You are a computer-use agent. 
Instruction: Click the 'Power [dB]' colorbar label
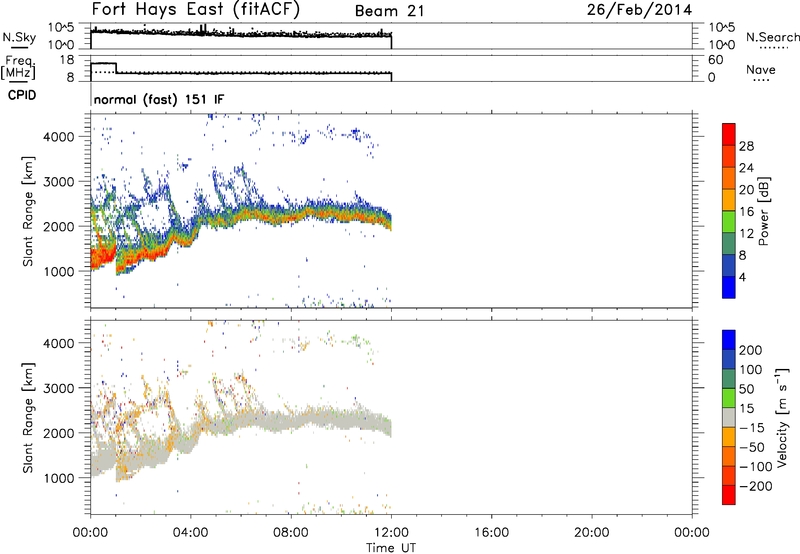pos(764,211)
